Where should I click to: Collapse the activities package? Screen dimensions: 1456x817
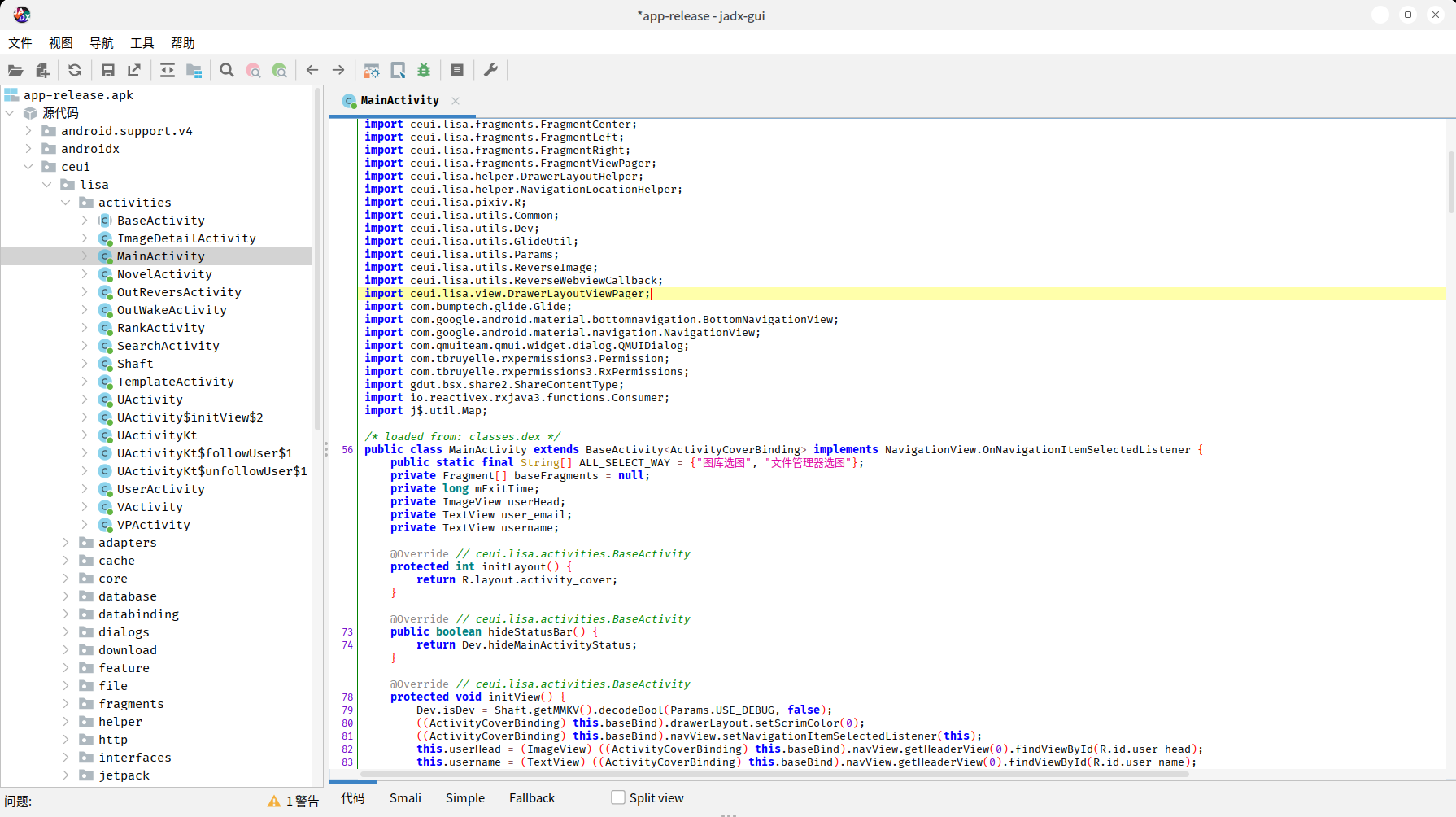coord(66,203)
